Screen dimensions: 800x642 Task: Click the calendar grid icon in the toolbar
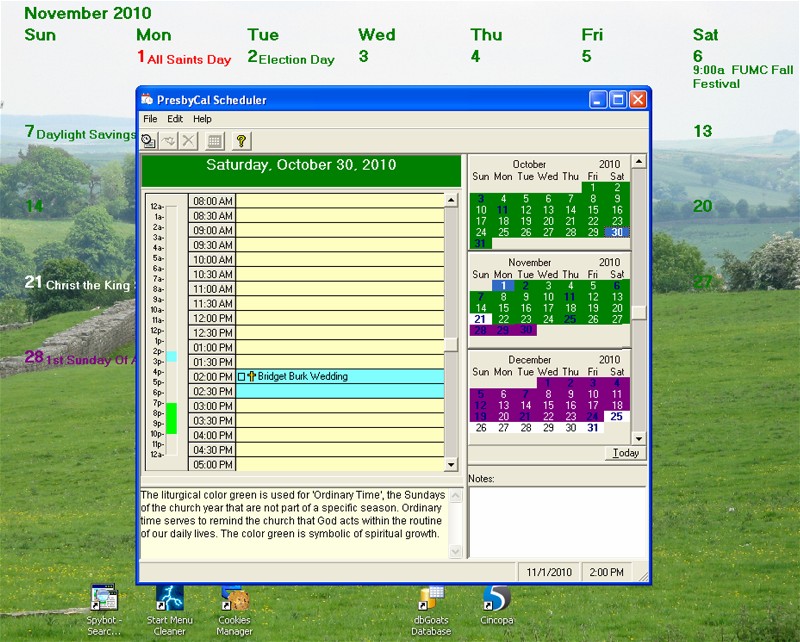214,141
